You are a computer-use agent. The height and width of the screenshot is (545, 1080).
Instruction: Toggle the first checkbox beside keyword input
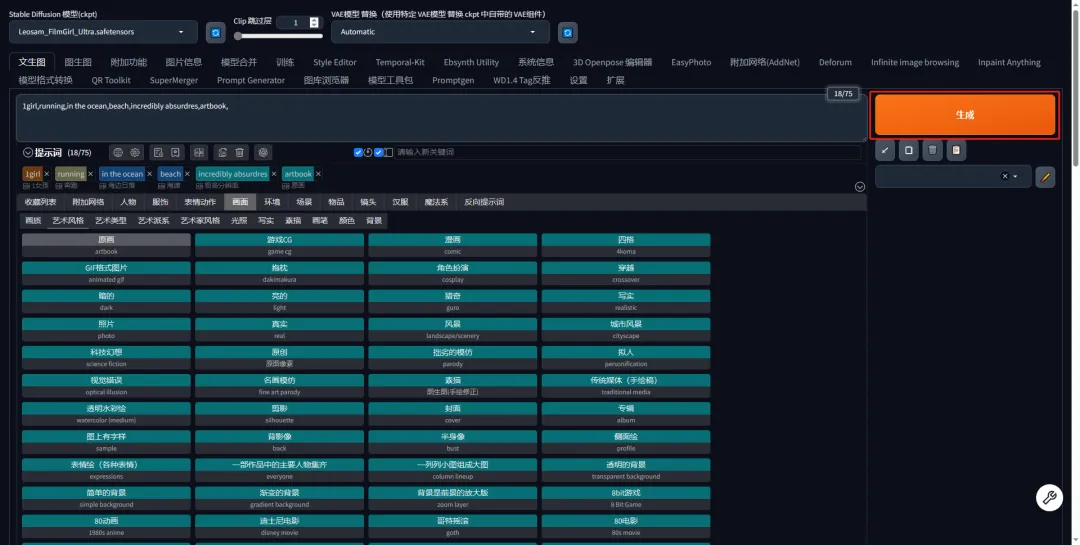click(x=358, y=152)
